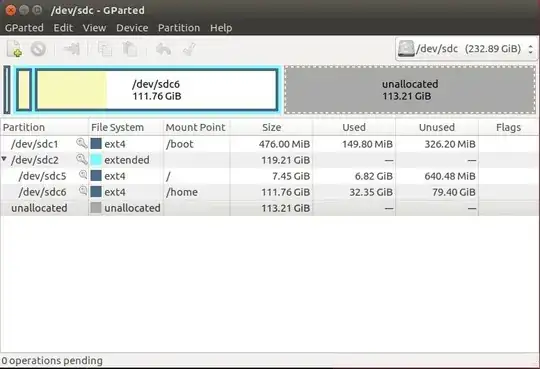Screen dimensions: 540x369
Task: Click the Mount Point column header
Action: 196,127
